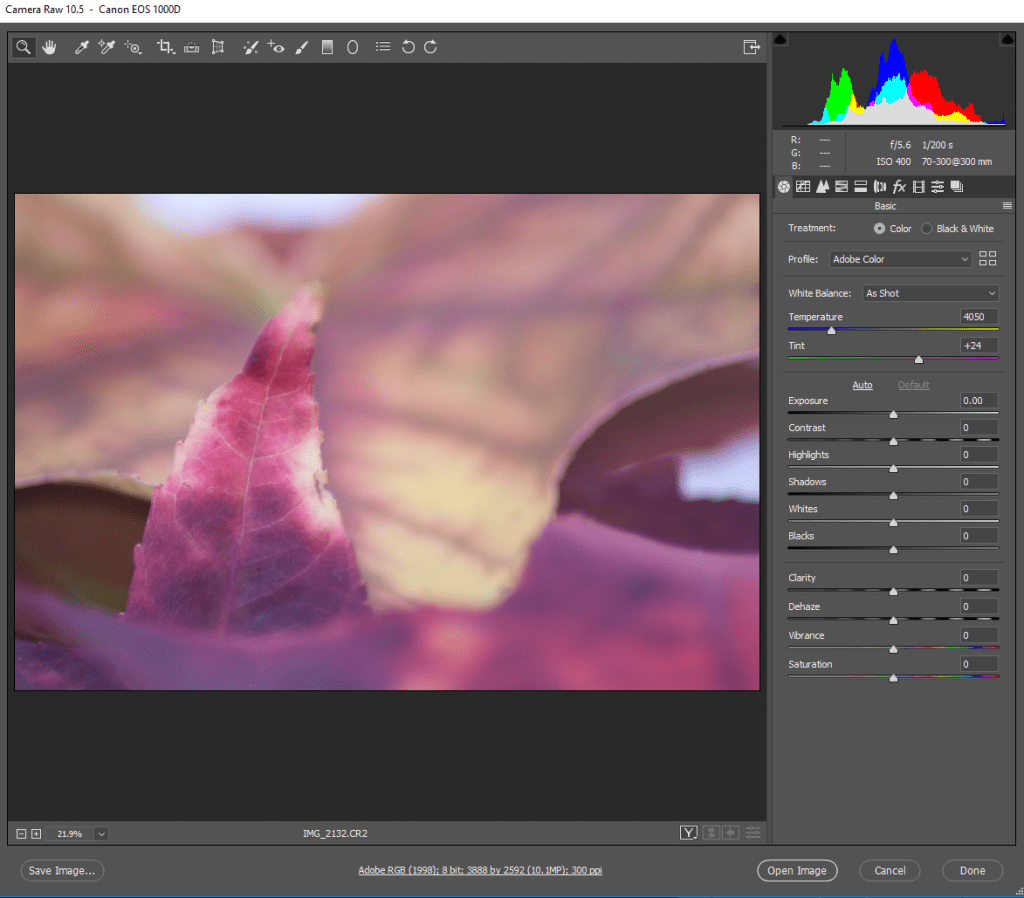The image size is (1024, 898).
Task: Toggle before/after preview view (Y button)
Action: [x=688, y=833]
